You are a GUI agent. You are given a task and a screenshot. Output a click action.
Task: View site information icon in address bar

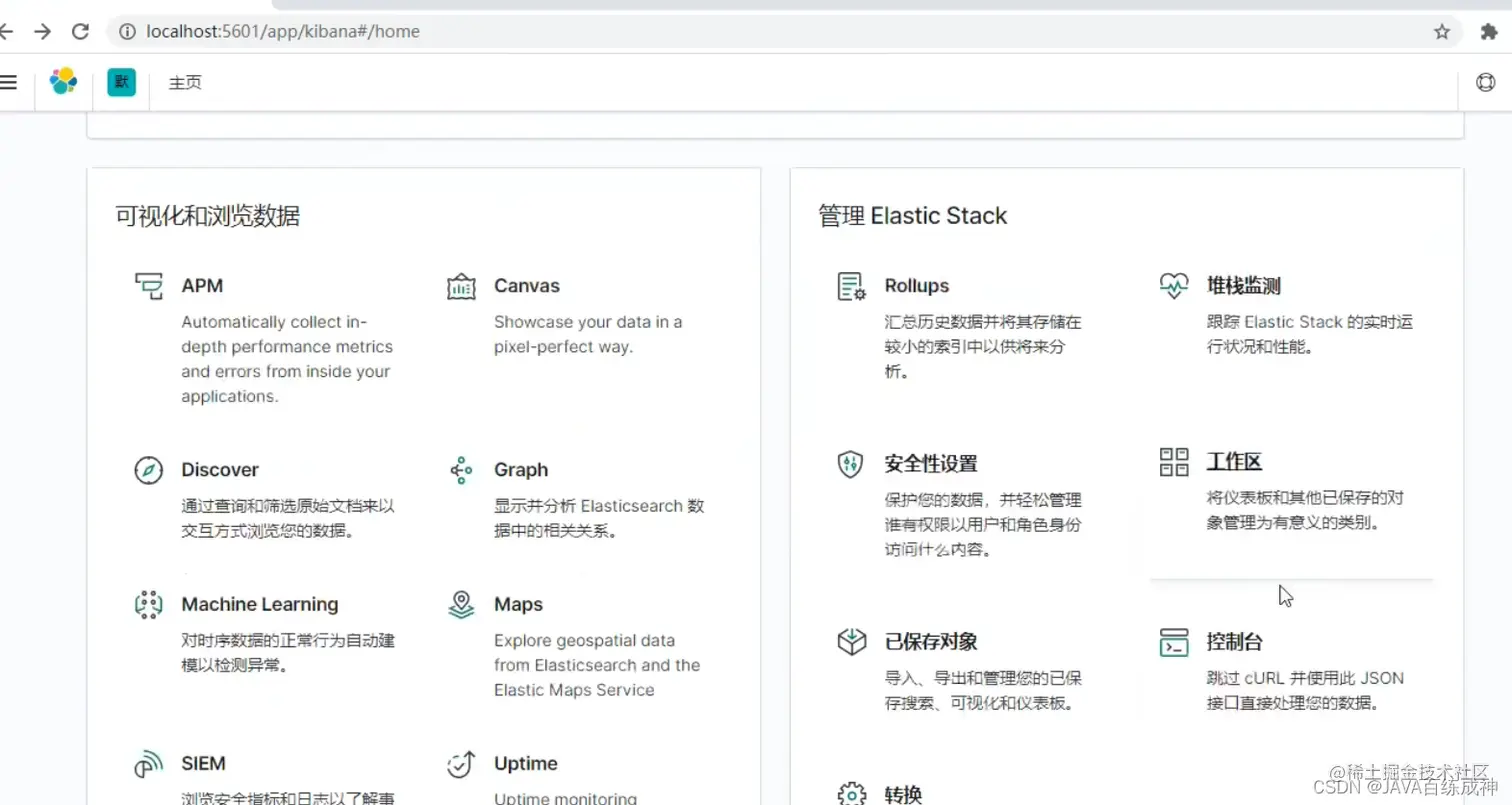(127, 32)
